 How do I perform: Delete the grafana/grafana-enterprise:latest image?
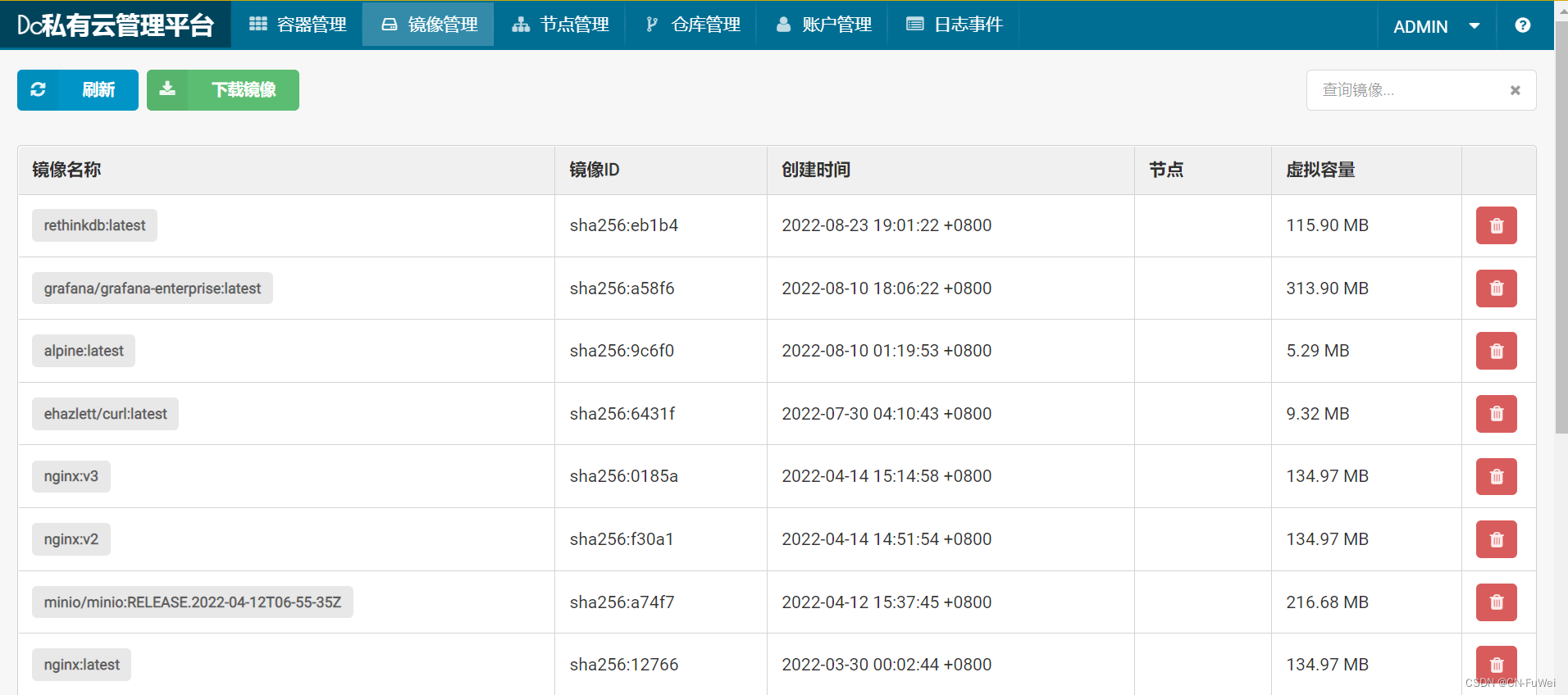tap(1496, 288)
